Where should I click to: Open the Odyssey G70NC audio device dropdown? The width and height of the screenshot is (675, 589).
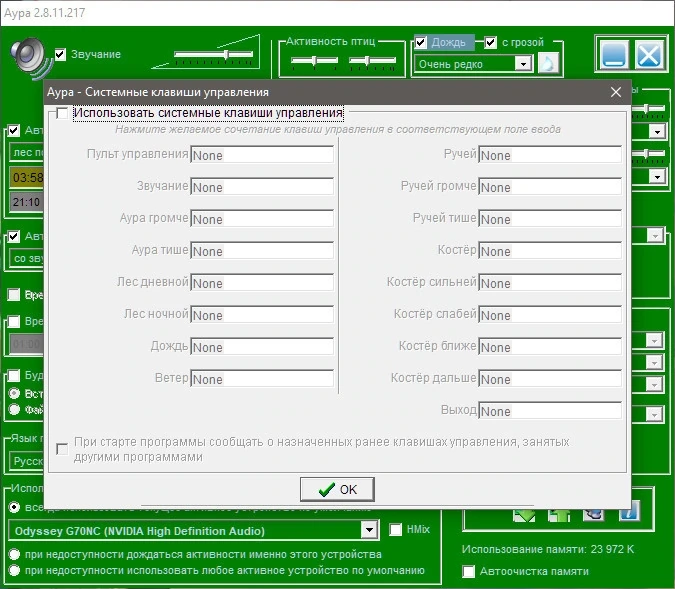click(x=369, y=530)
